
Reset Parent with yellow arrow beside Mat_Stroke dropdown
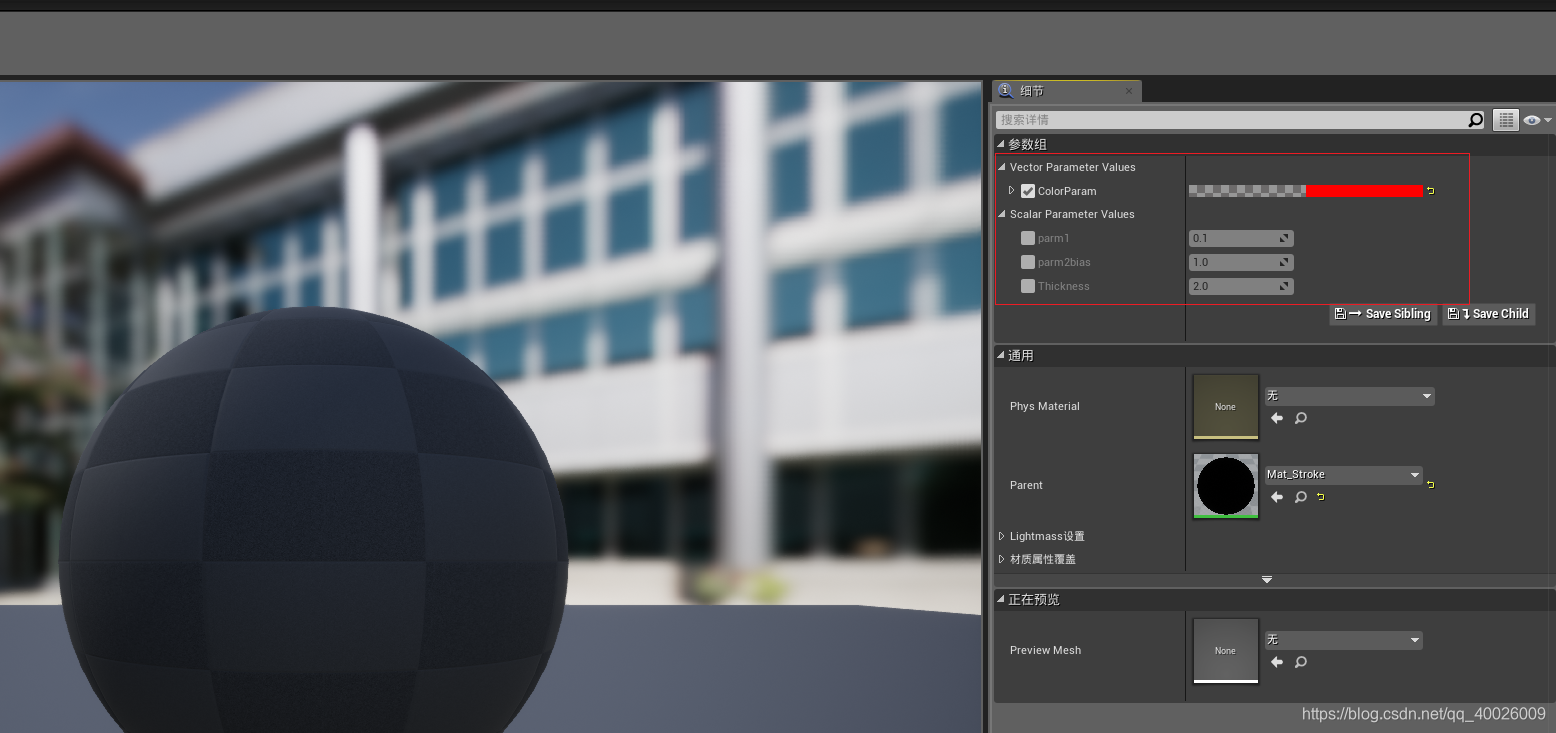(x=1430, y=485)
